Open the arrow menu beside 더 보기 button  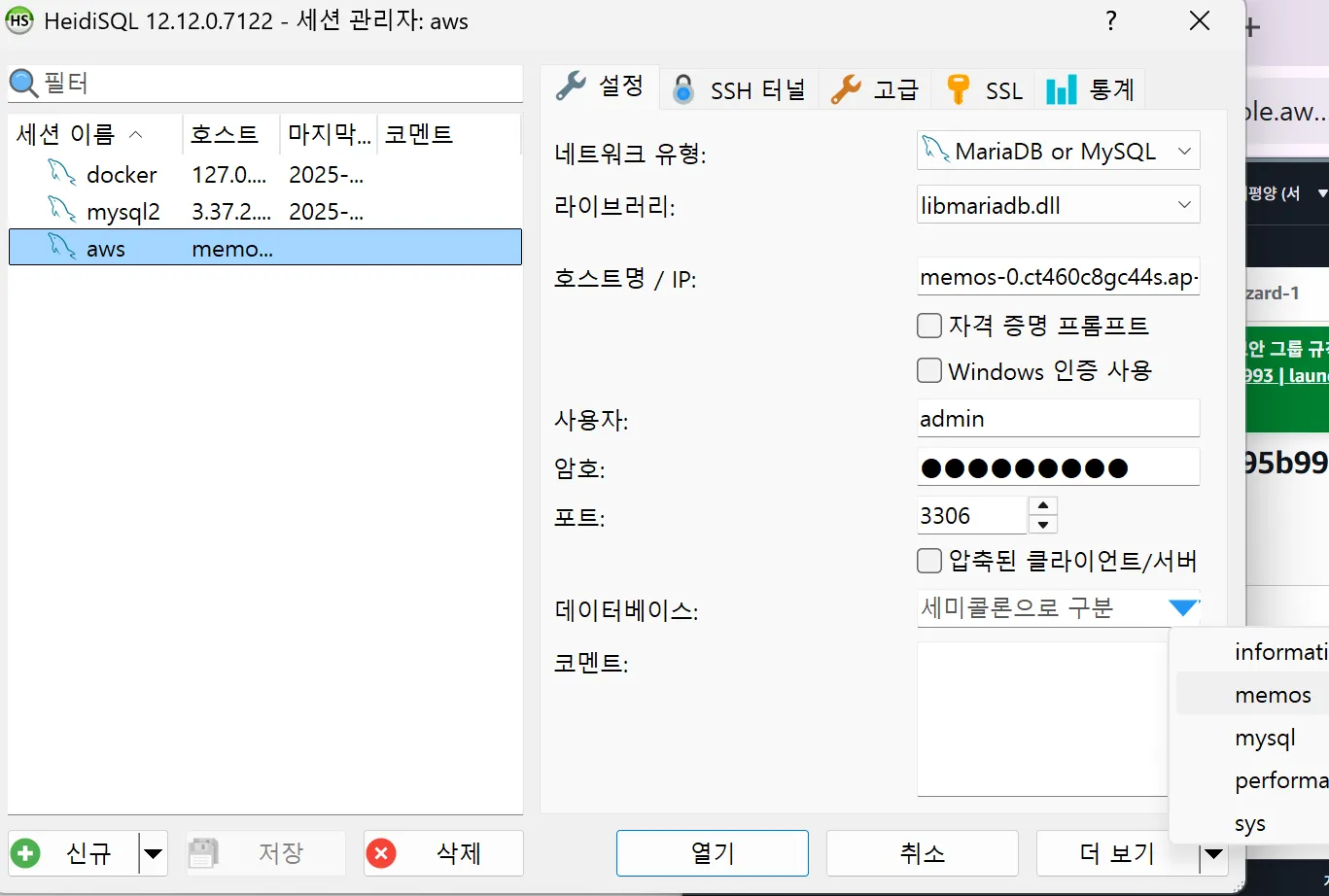[x=1213, y=854]
